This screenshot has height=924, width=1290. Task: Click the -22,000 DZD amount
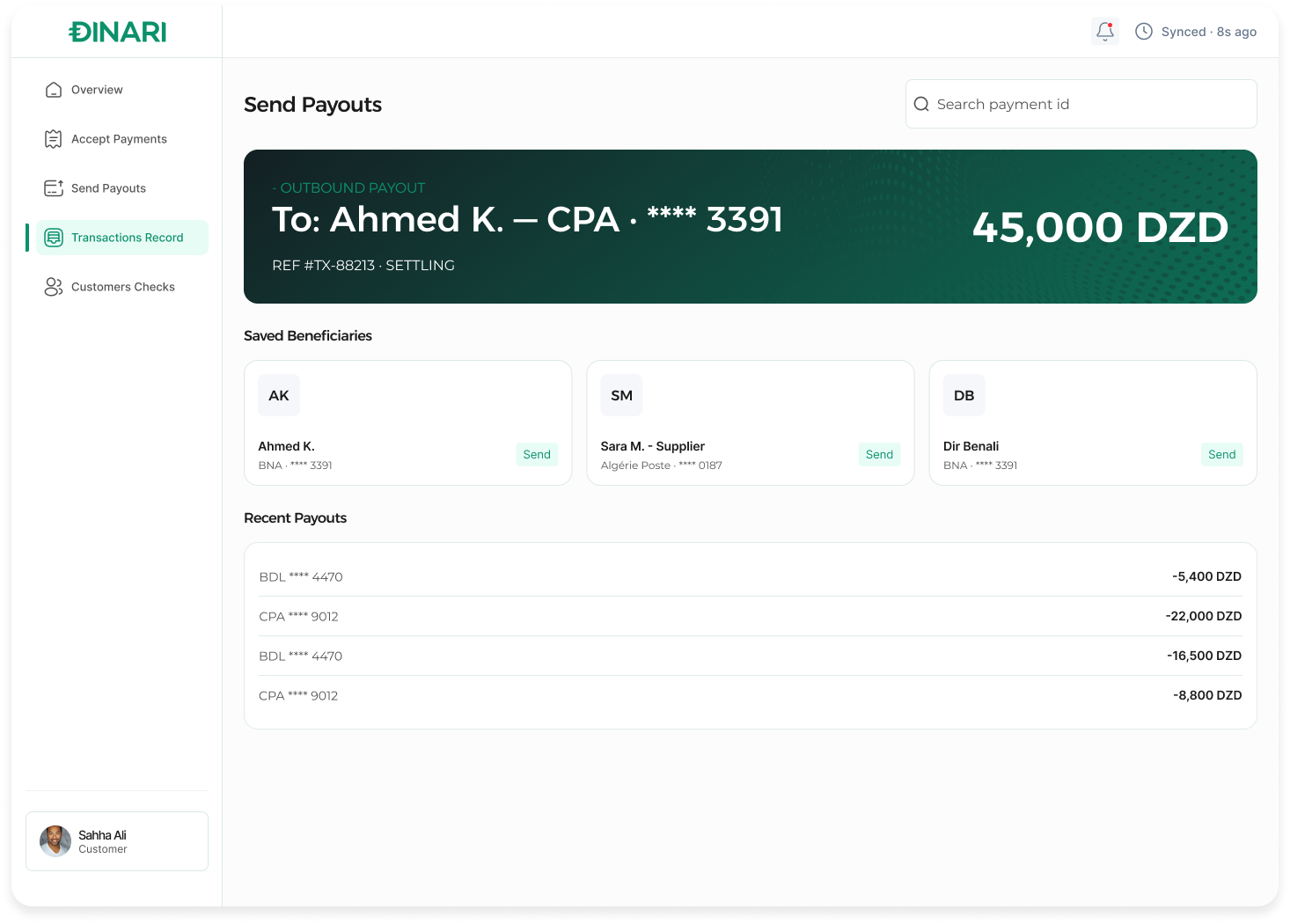1203,616
